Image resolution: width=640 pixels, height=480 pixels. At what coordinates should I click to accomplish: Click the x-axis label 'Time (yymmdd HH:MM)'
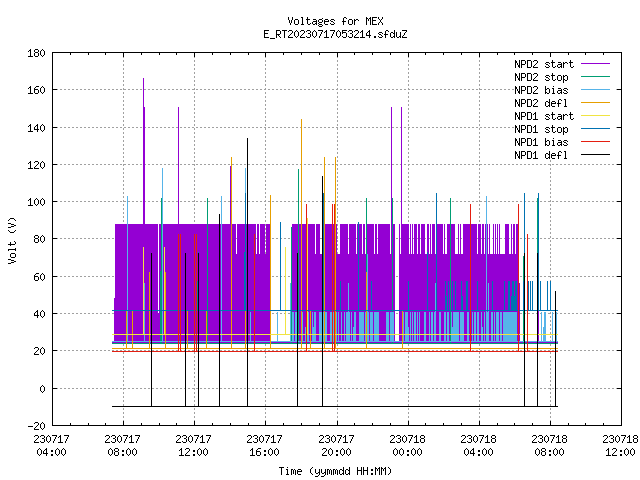coord(335,471)
